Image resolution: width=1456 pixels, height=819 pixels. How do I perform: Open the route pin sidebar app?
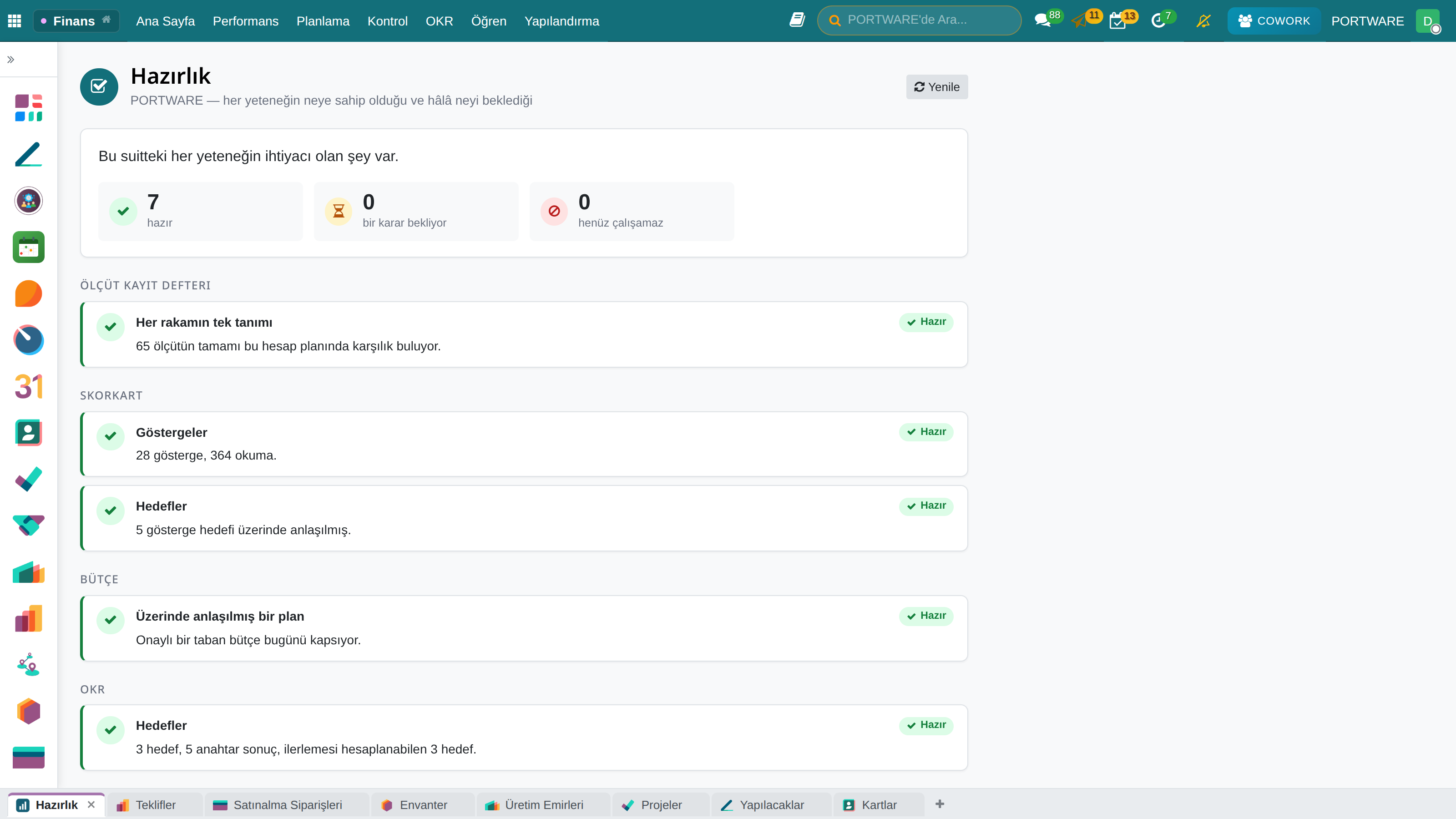click(28, 665)
